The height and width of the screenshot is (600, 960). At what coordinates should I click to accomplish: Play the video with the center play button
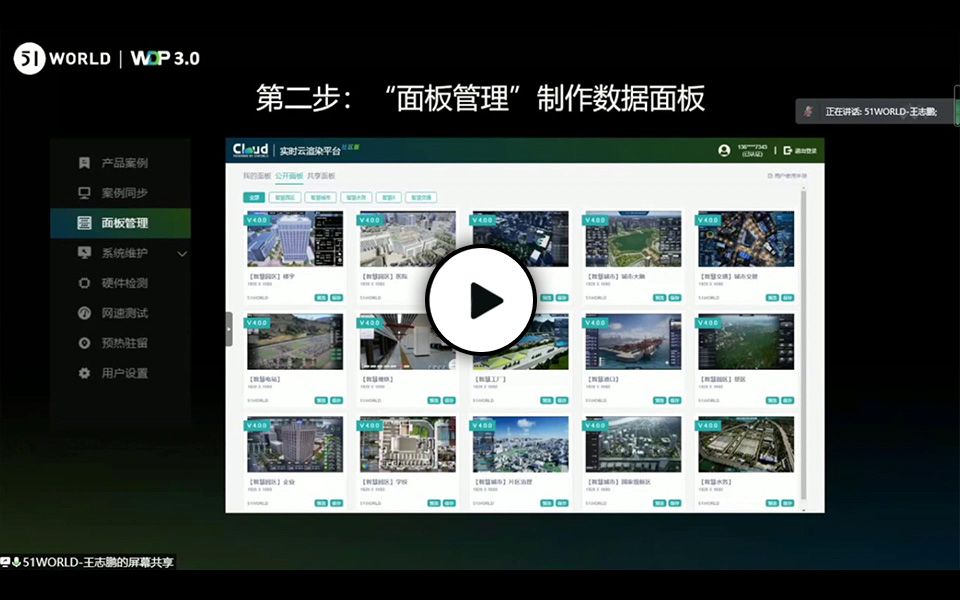[481, 300]
